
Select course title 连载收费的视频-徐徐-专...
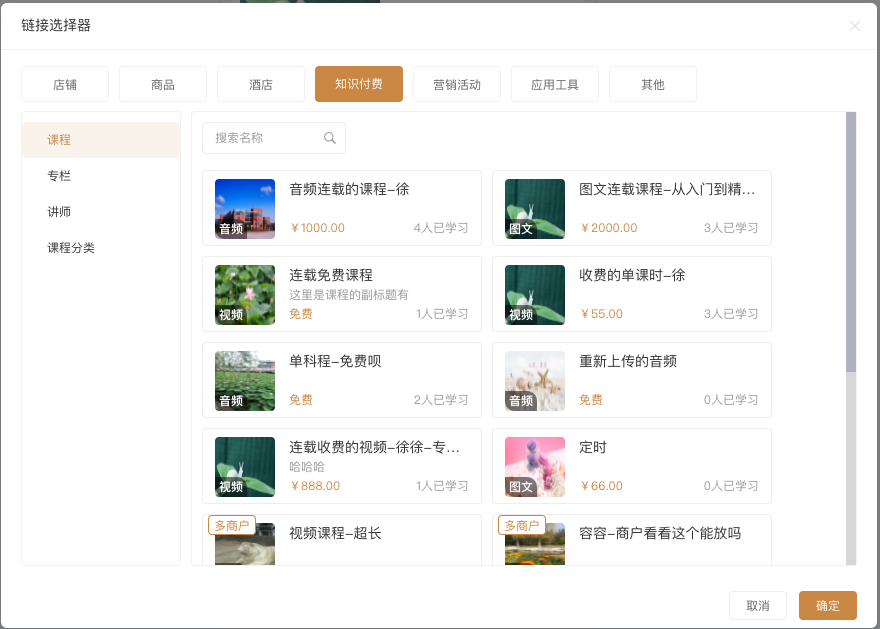click(374, 447)
